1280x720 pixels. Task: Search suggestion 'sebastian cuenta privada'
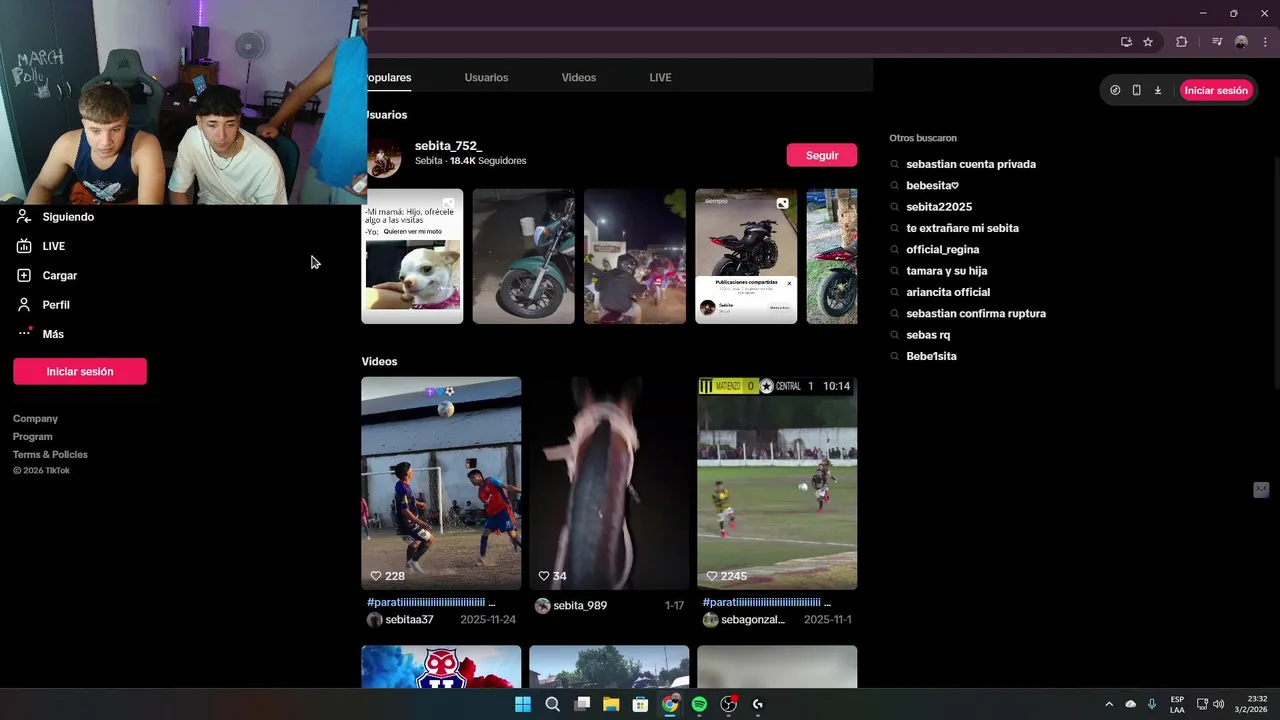(971, 164)
